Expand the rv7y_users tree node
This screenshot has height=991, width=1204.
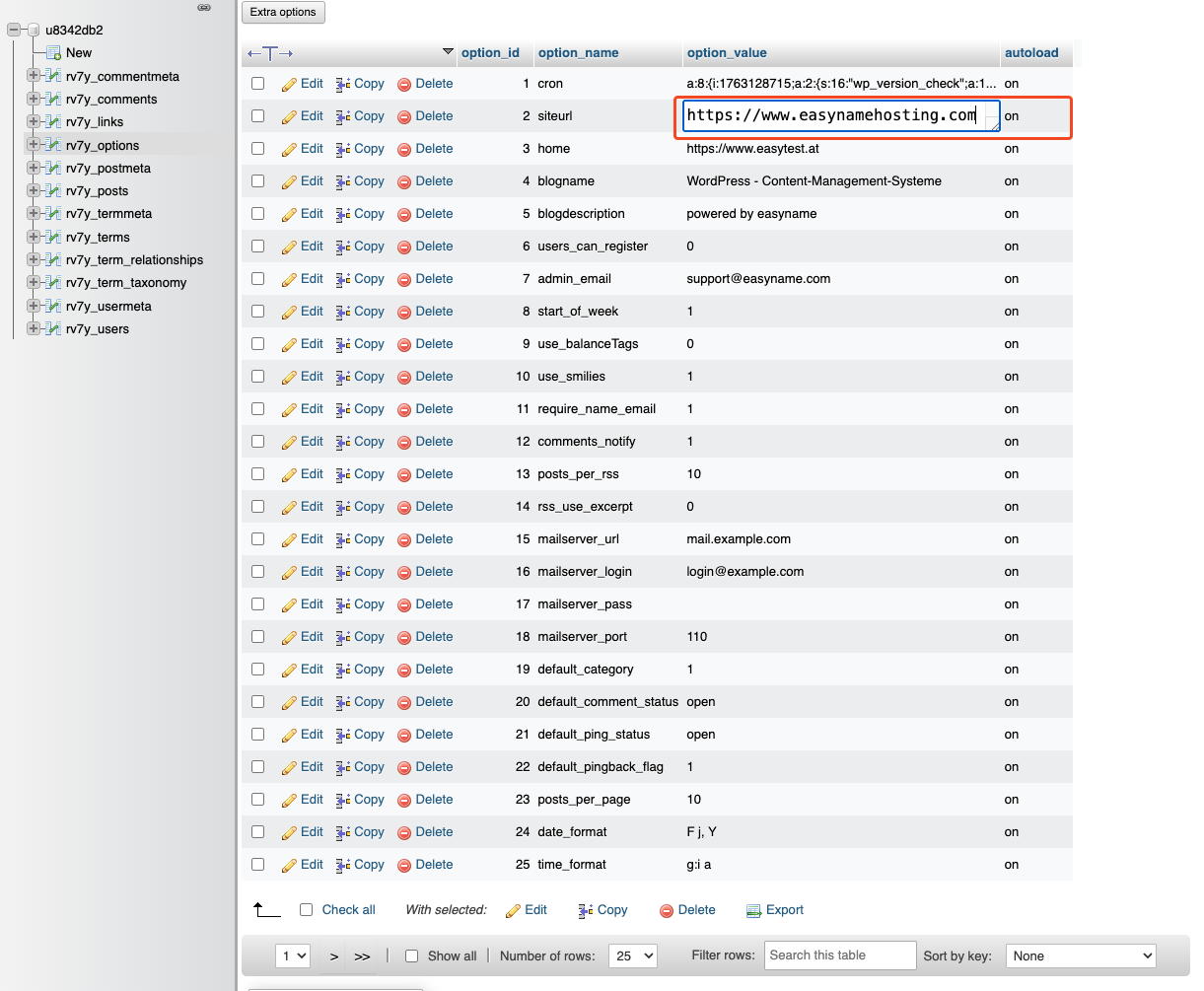tap(34, 329)
